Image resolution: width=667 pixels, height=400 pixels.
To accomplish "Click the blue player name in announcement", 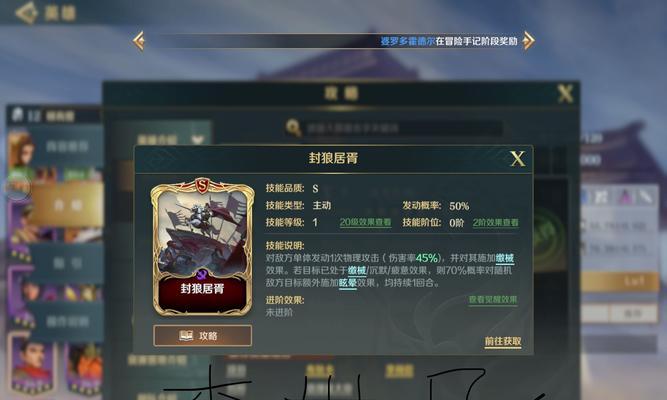I will point(407,41).
